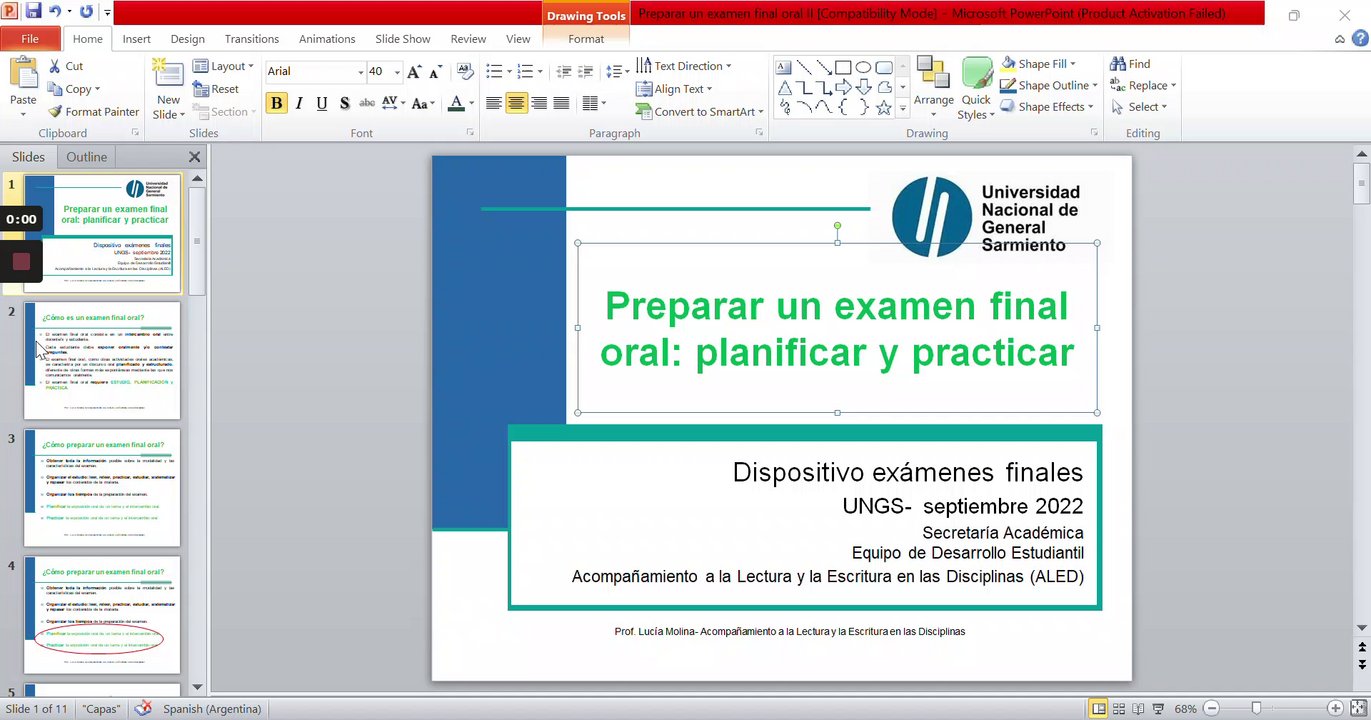
Task: Zoom in using the plus button
Action: (1335, 708)
